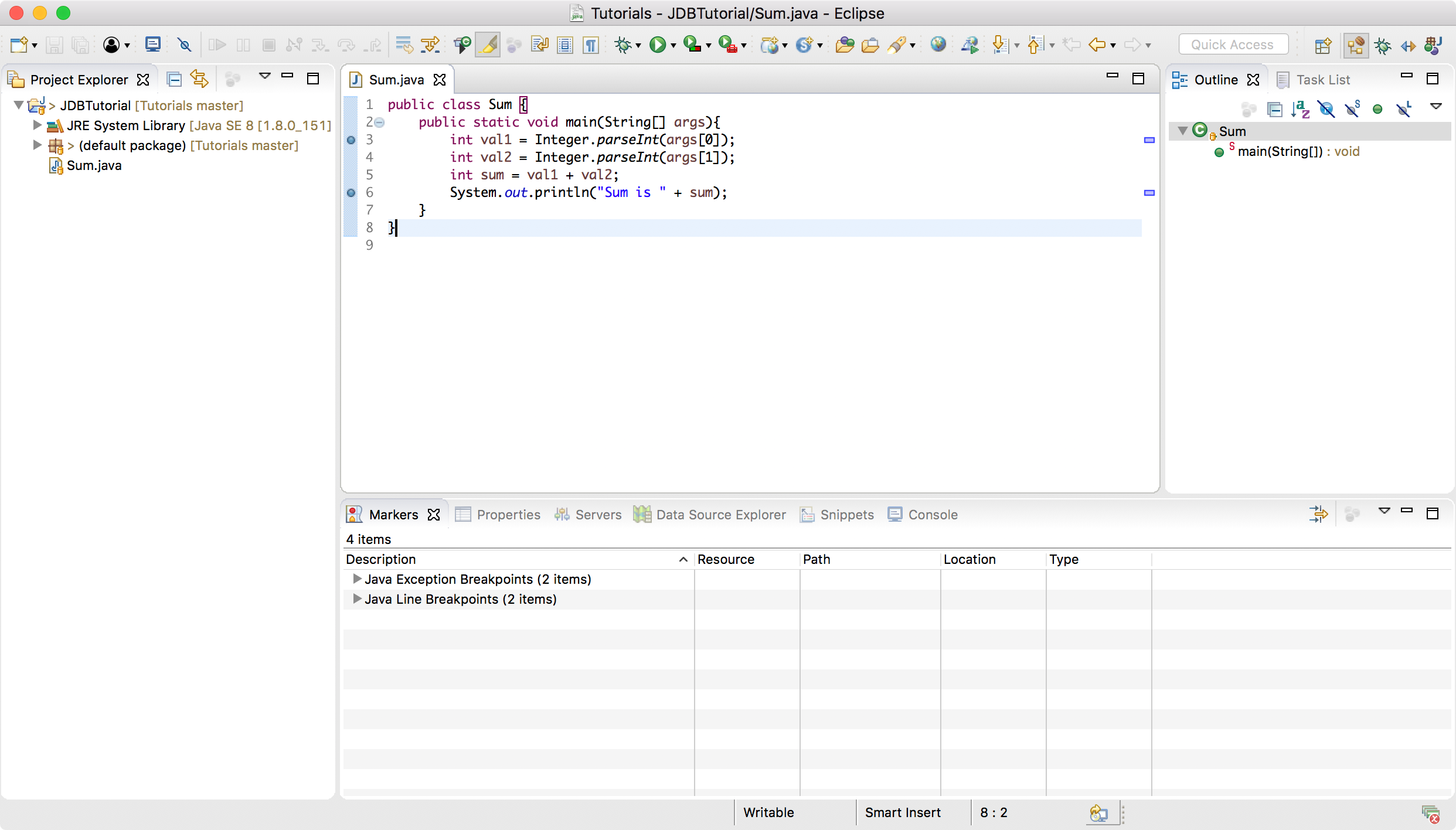Expand the JRE System Library node
Image resolution: width=1456 pixels, height=830 pixels.
coord(37,125)
